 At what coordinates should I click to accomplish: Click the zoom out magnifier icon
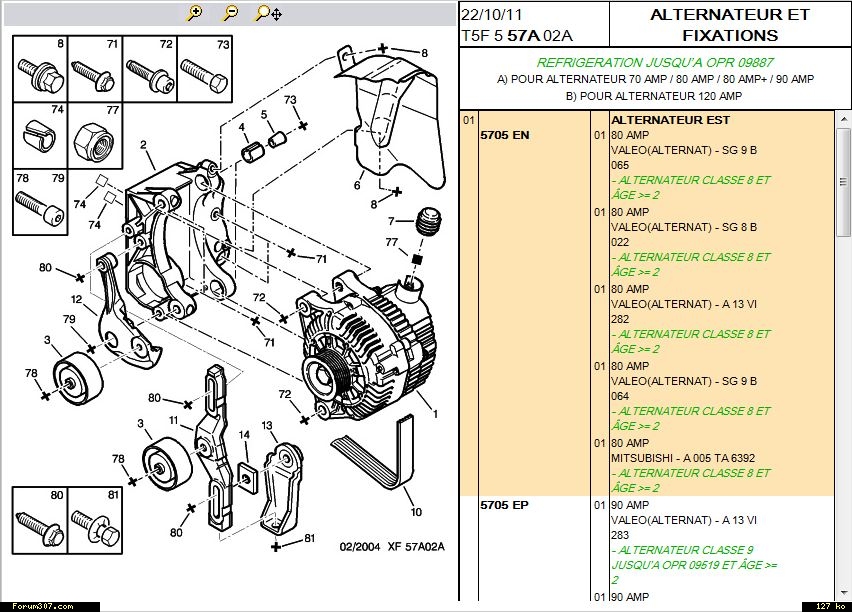coord(230,13)
